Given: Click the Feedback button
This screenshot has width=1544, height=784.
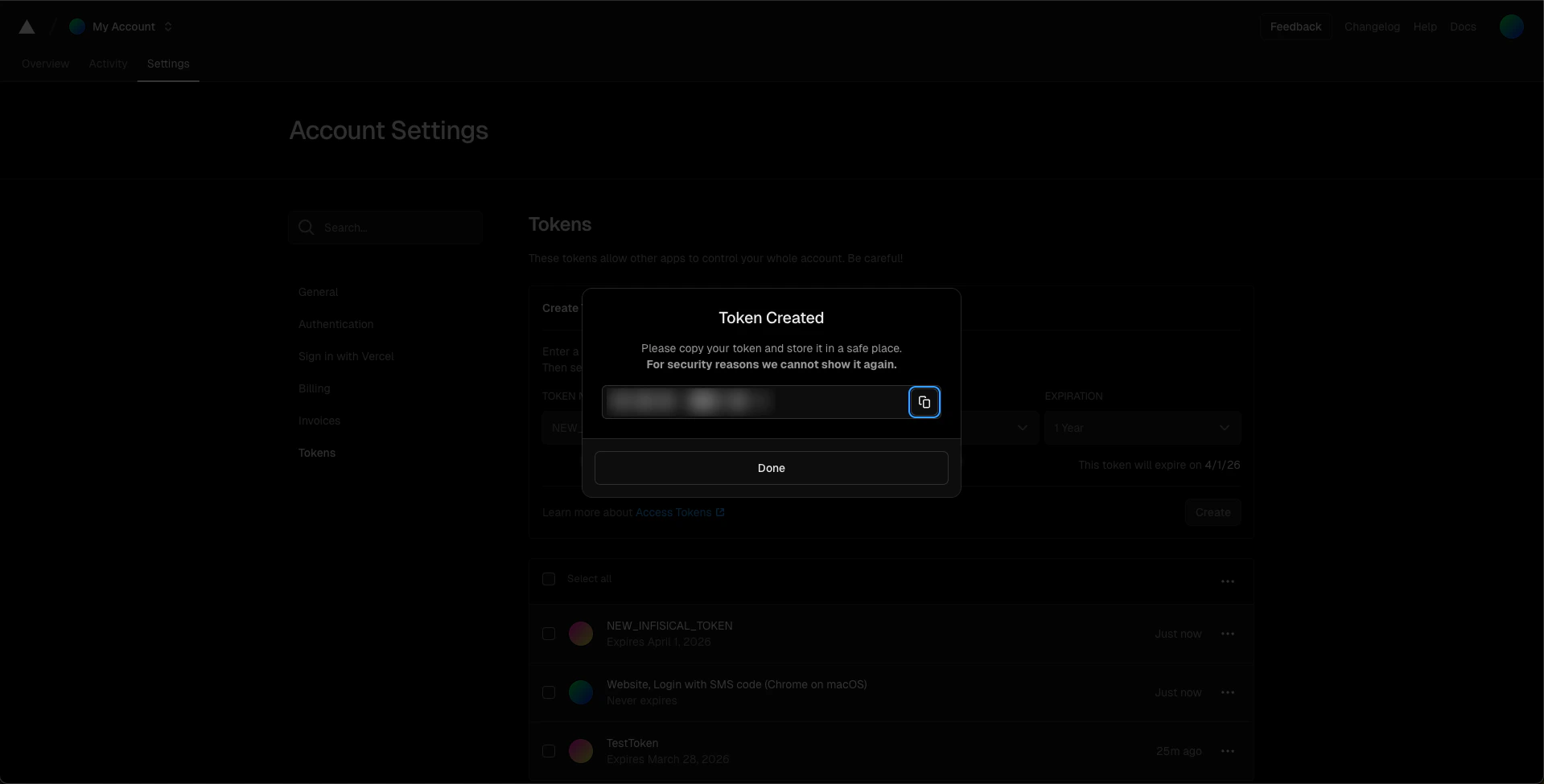Looking at the screenshot, I should point(1295,27).
